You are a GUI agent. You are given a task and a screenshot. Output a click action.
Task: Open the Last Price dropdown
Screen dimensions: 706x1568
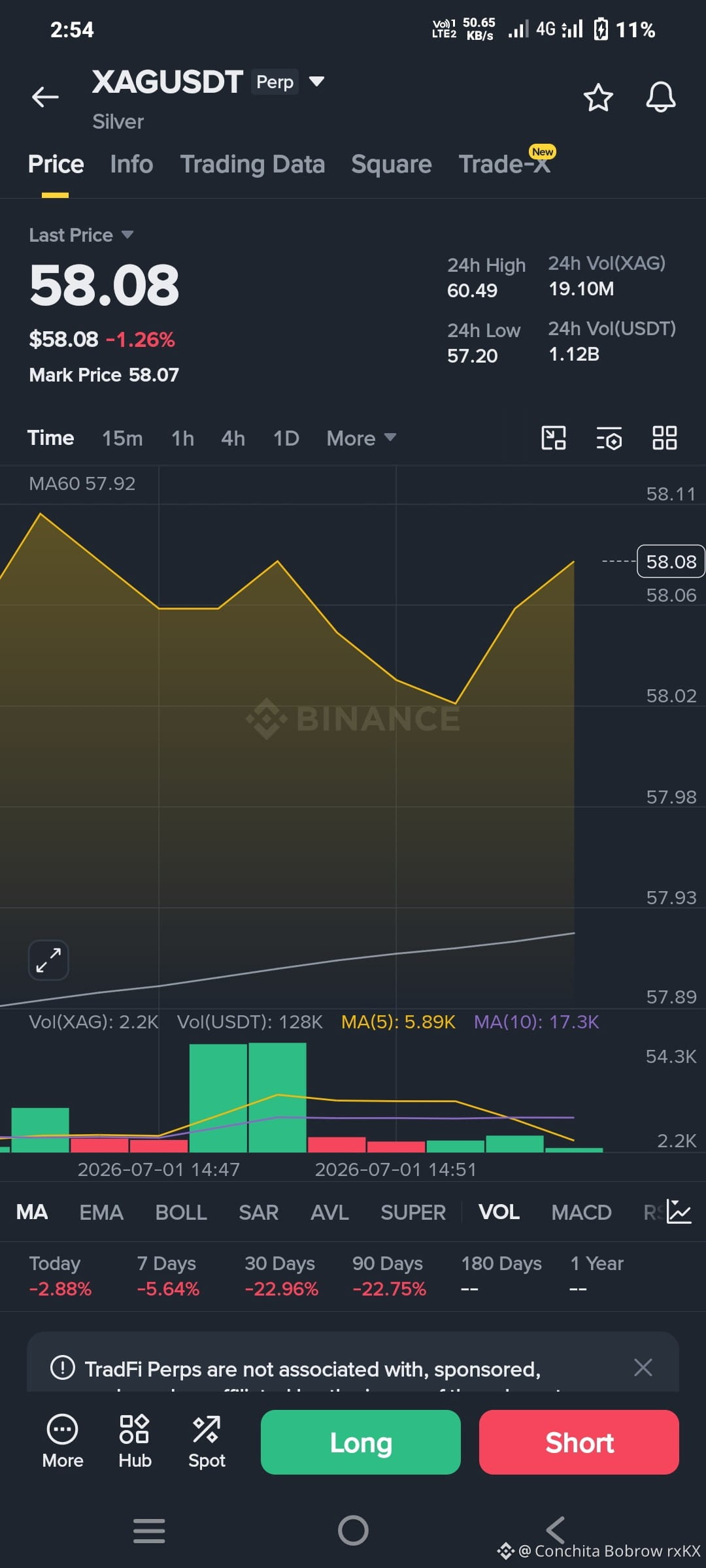(81, 235)
